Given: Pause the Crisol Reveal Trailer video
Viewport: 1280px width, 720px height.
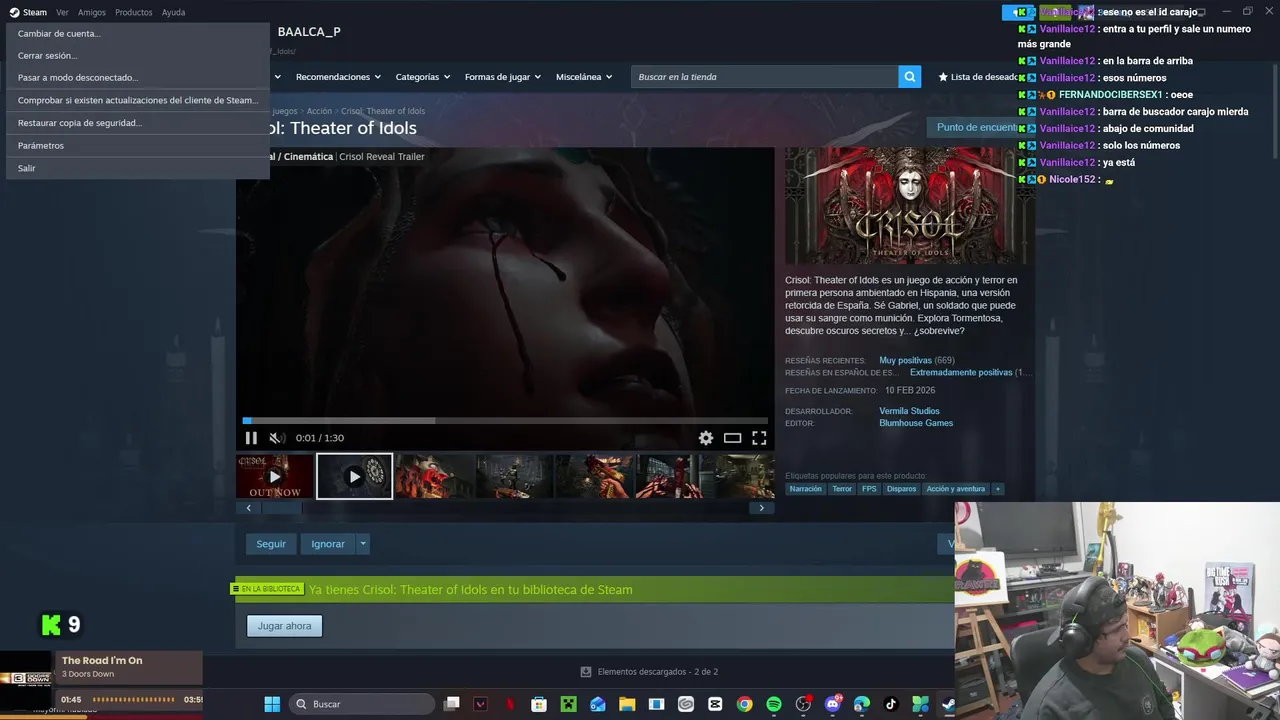Looking at the screenshot, I should pyautogui.click(x=251, y=438).
